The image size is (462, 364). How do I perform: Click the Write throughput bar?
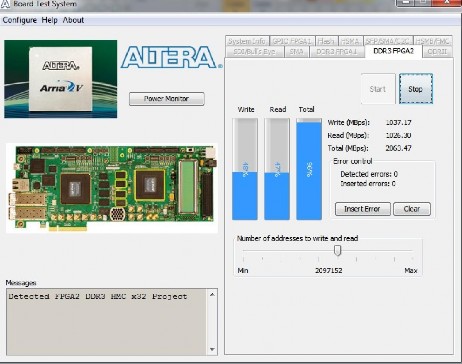(245, 169)
